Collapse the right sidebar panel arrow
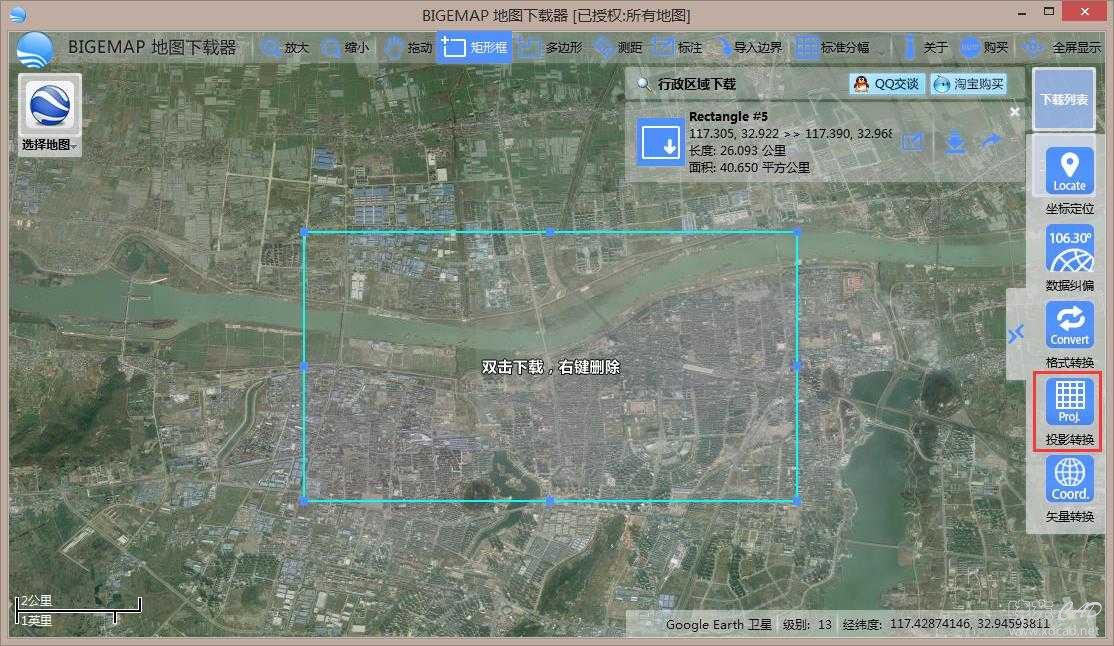Image resolution: width=1114 pixels, height=646 pixels. click(1016, 334)
